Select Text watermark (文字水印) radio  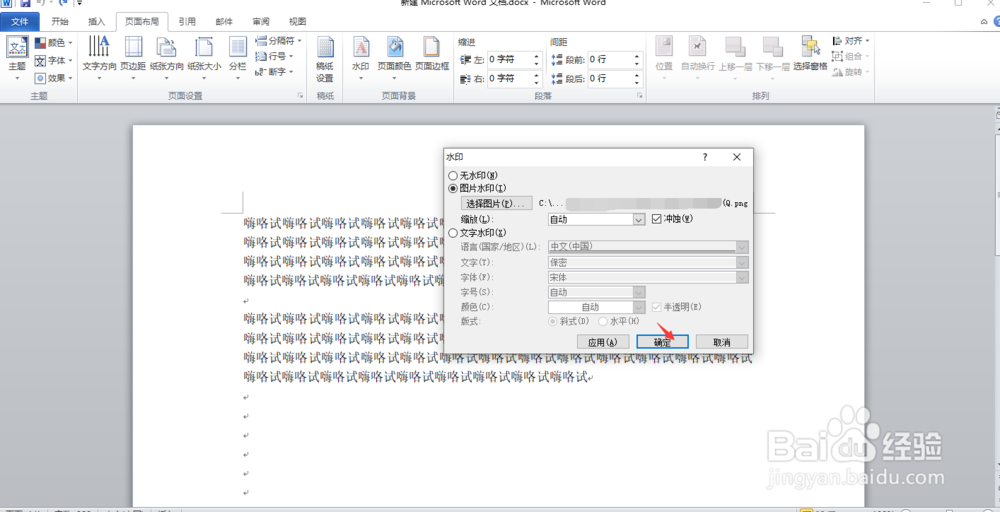coord(453,233)
